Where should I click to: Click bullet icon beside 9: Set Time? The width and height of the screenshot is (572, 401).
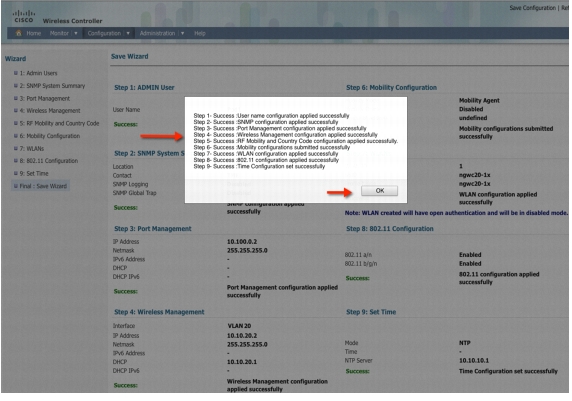tap(16, 173)
